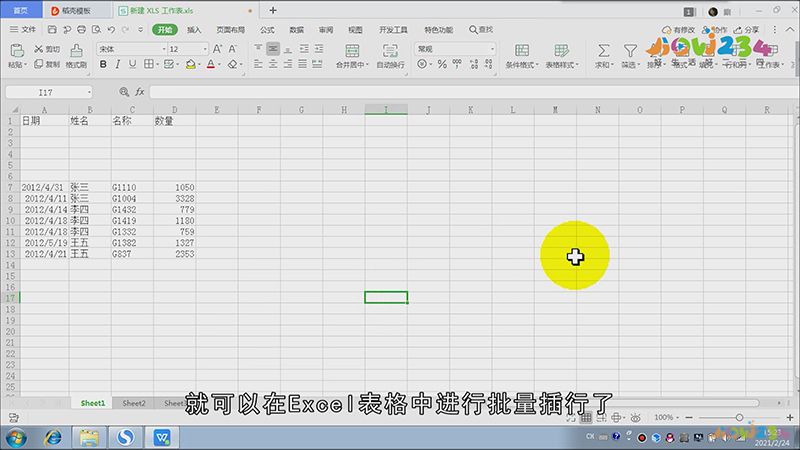Toggle center horizontal alignment
Screen dimensions: 800x450
[273, 64]
